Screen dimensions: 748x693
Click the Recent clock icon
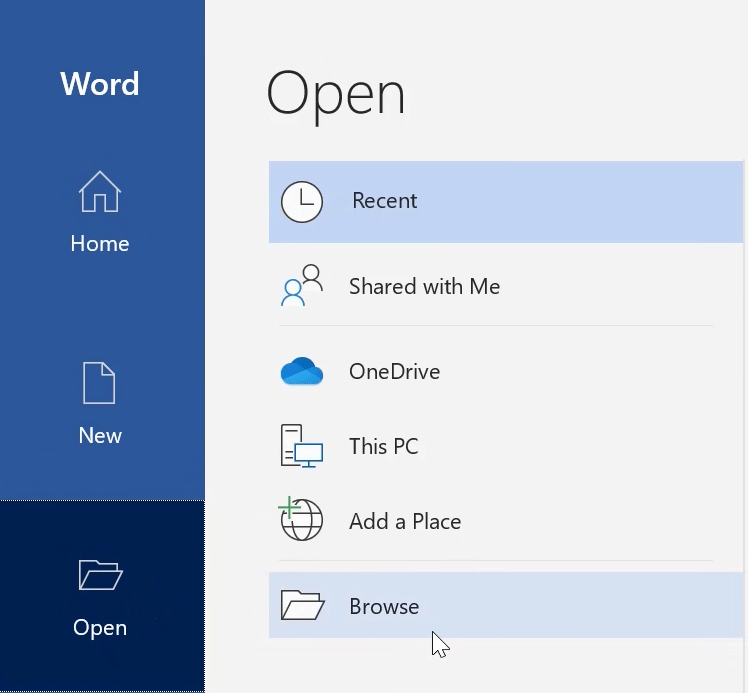[302, 201]
